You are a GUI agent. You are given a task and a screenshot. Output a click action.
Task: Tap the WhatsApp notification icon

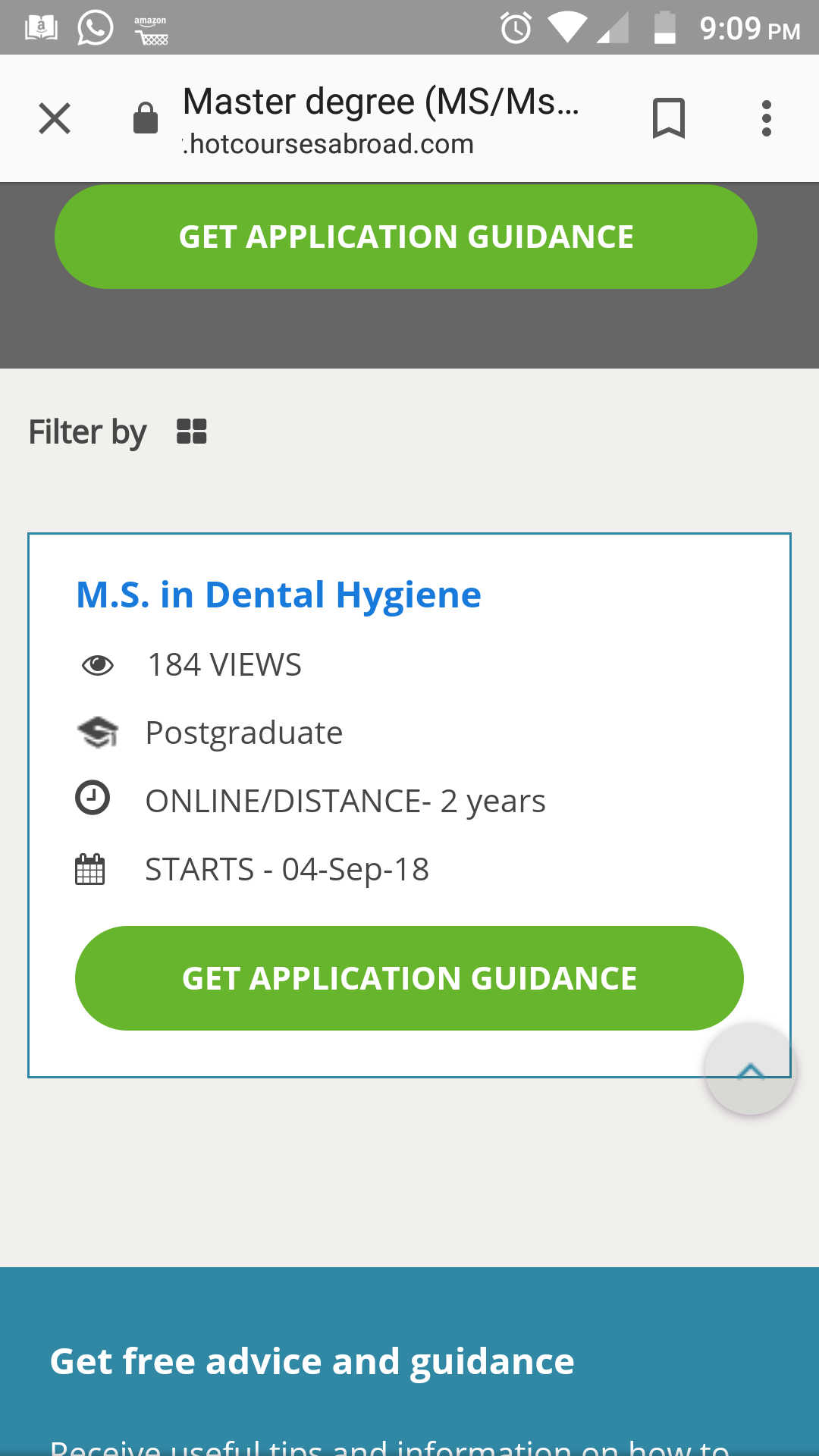(x=96, y=28)
